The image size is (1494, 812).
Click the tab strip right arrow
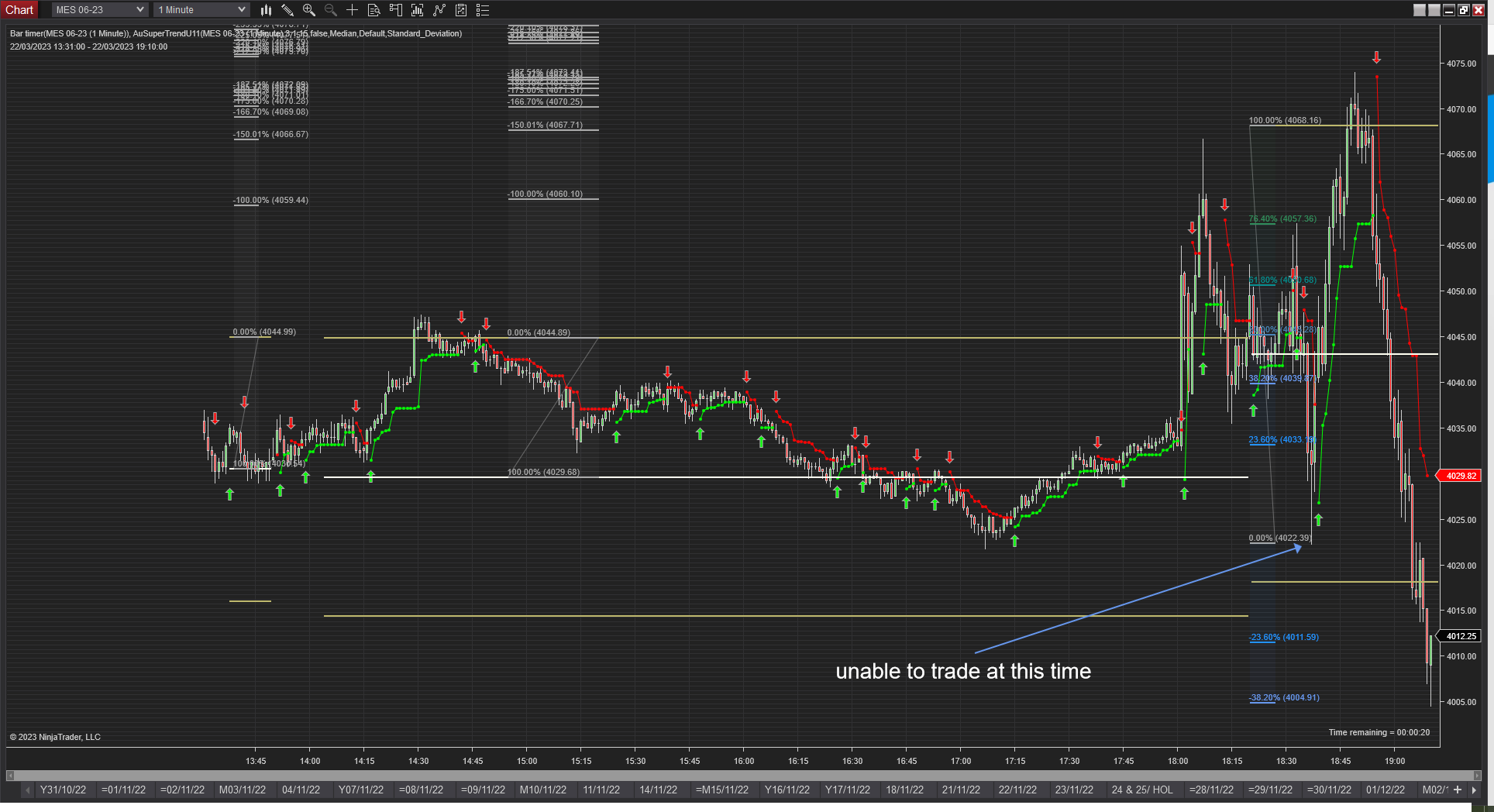coord(1474,790)
